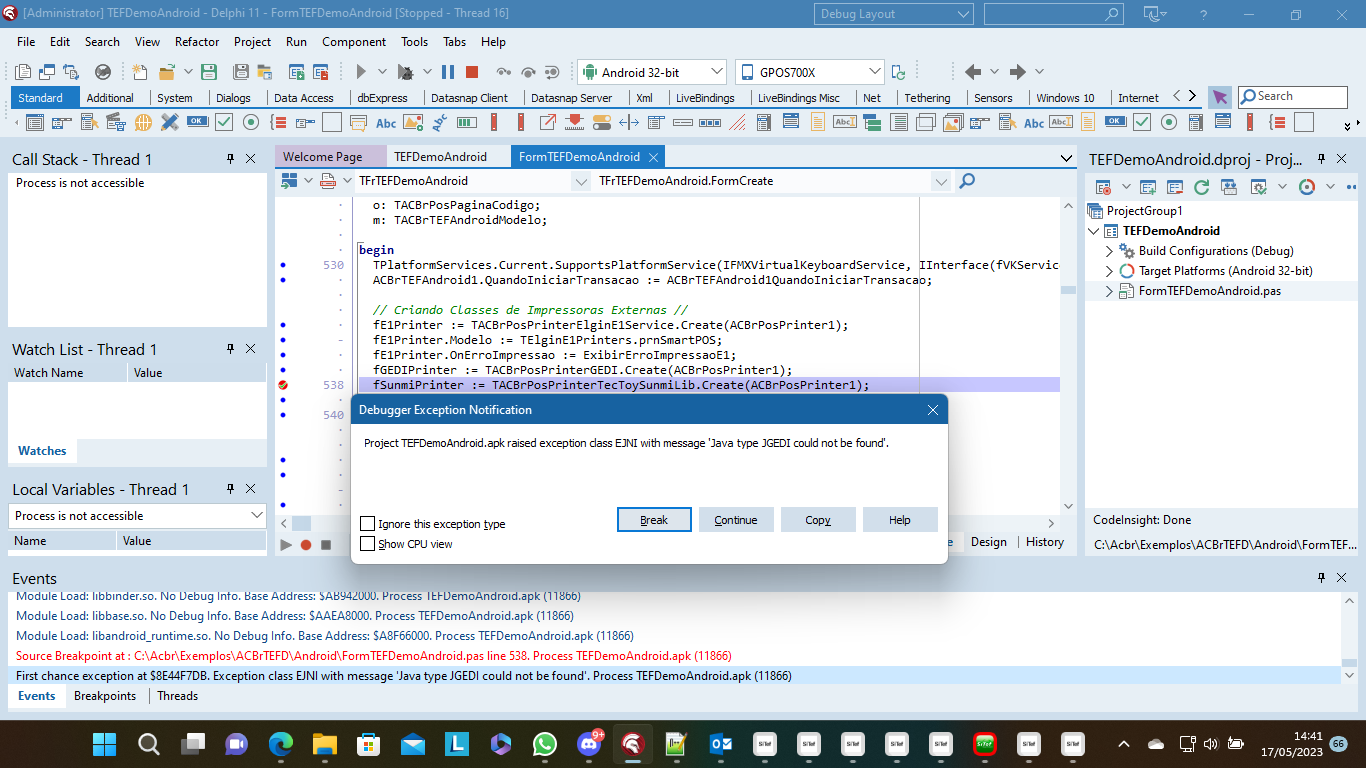Click the Help button in dialog
This screenshot has width=1366, height=768.
point(900,520)
